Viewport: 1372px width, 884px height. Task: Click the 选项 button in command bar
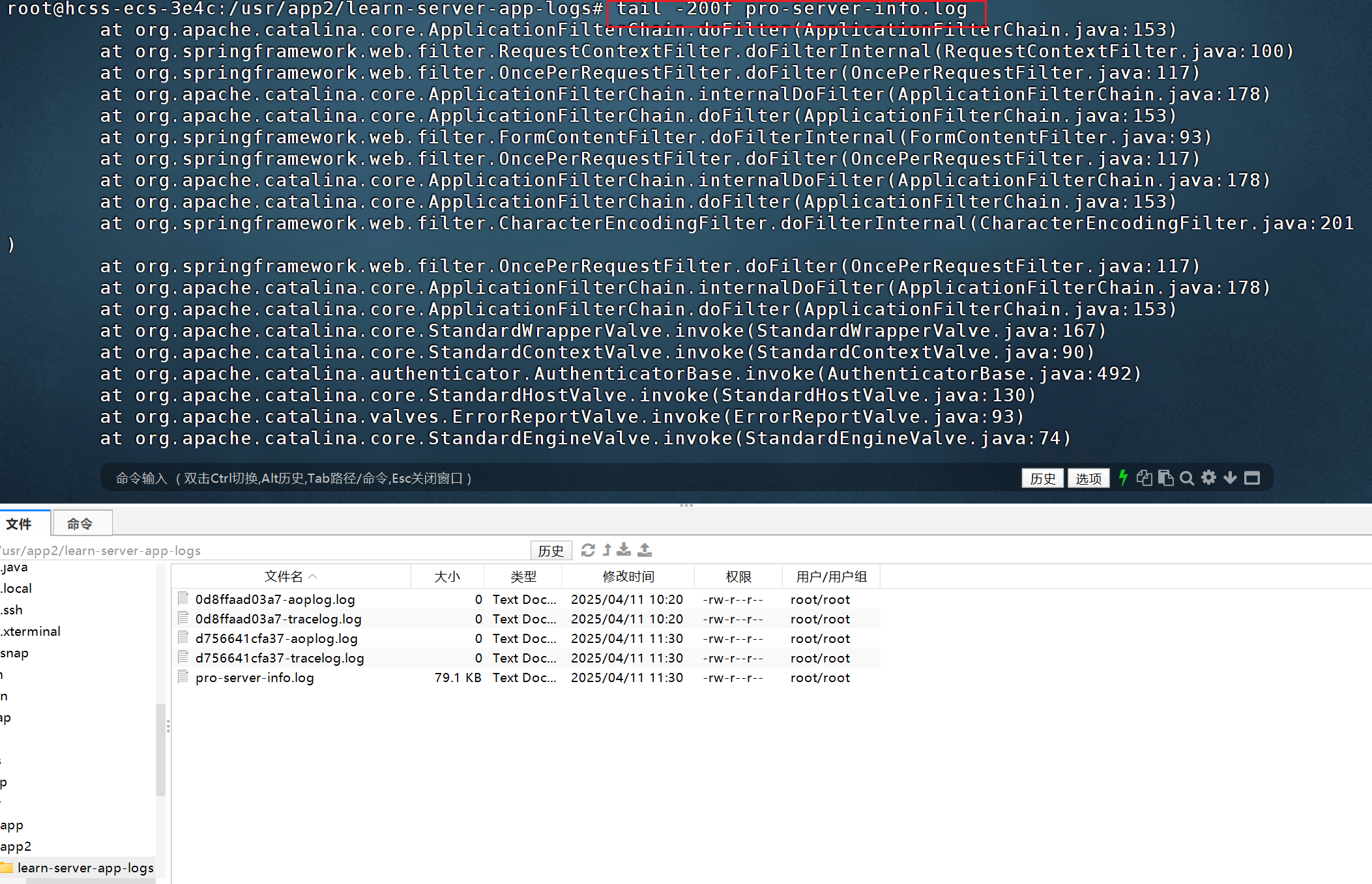coord(1088,478)
